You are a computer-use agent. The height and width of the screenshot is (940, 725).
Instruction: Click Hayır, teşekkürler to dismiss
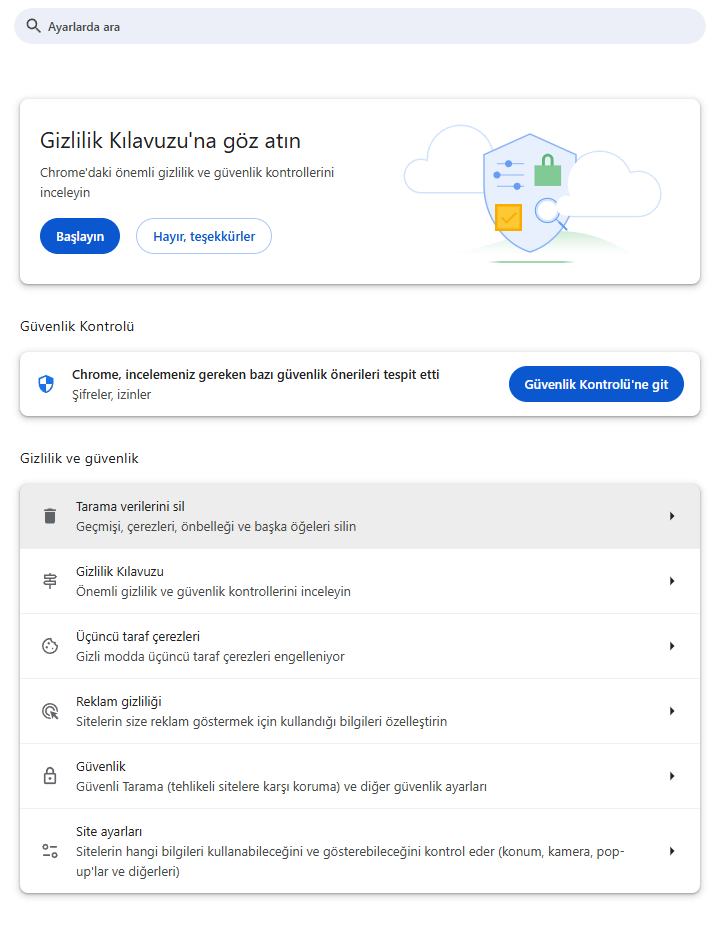(203, 236)
